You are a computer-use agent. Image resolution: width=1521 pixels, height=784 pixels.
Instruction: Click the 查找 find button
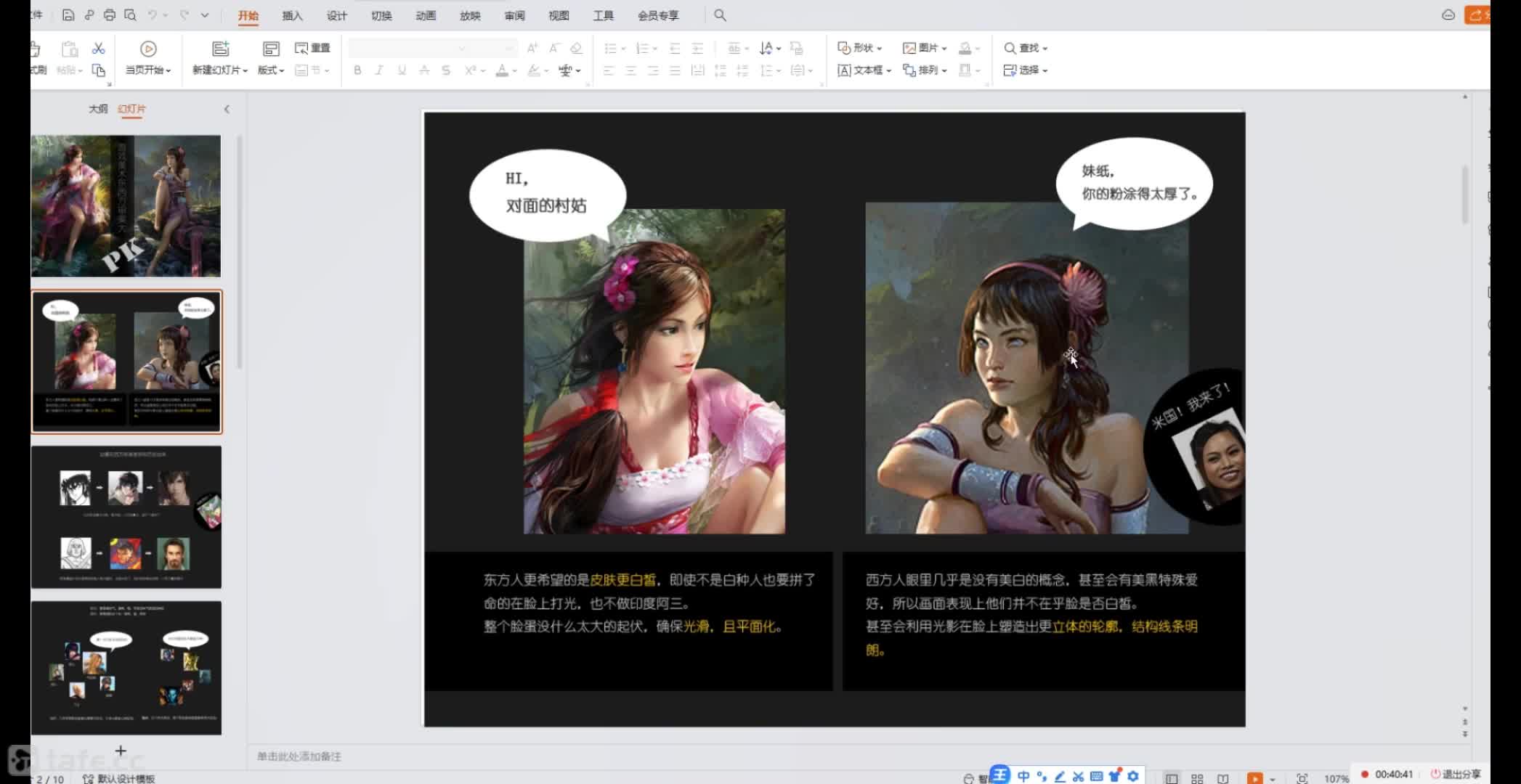click(x=1025, y=48)
